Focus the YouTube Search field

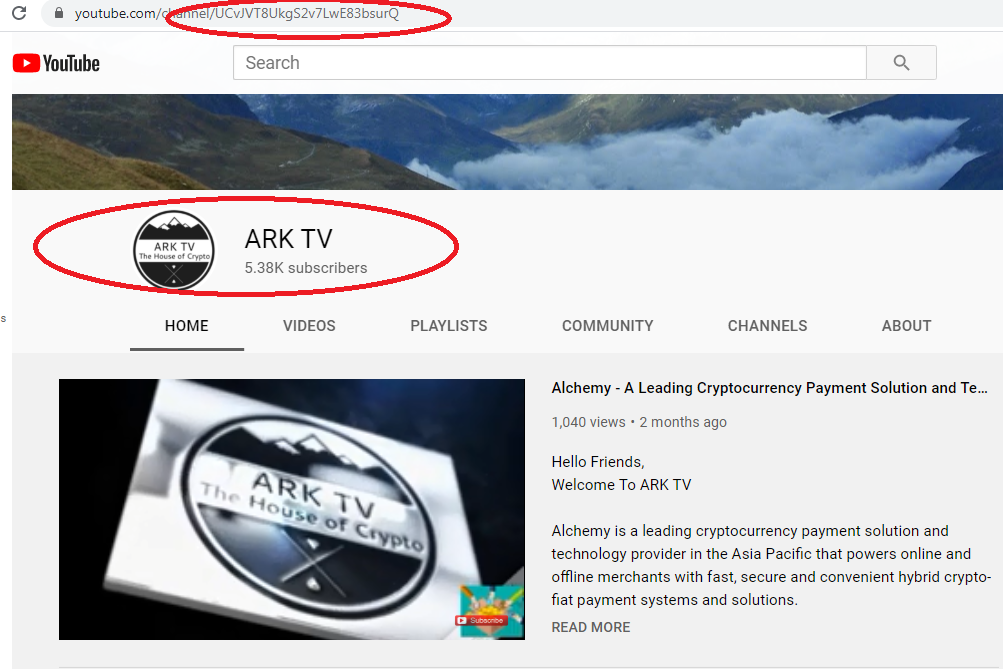tap(549, 63)
